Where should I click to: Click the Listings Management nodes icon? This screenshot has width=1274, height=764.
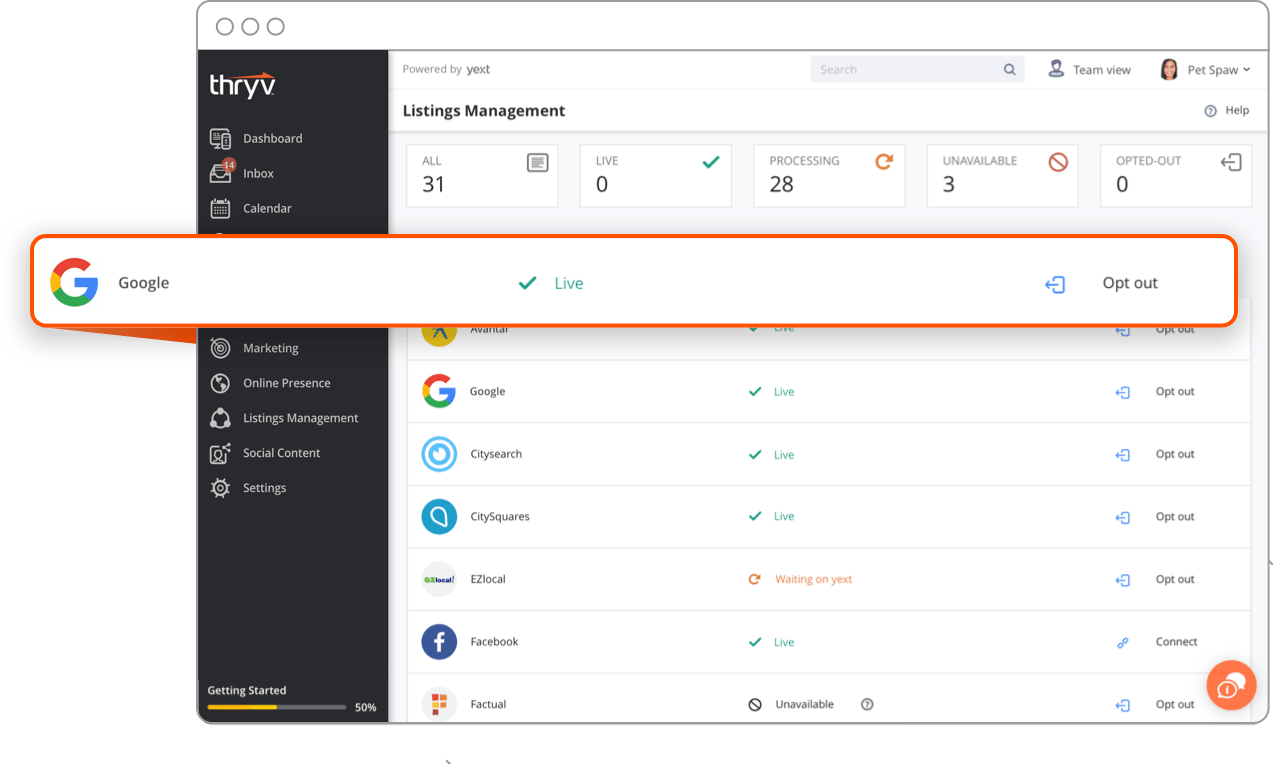pyautogui.click(x=220, y=418)
